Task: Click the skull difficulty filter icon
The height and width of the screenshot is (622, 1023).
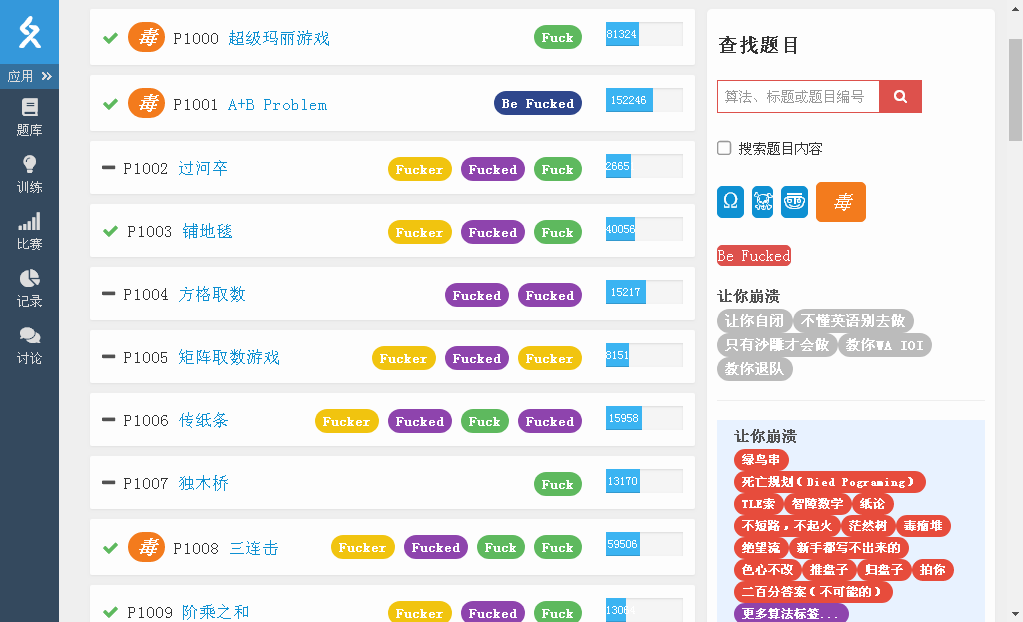Action: 762,201
